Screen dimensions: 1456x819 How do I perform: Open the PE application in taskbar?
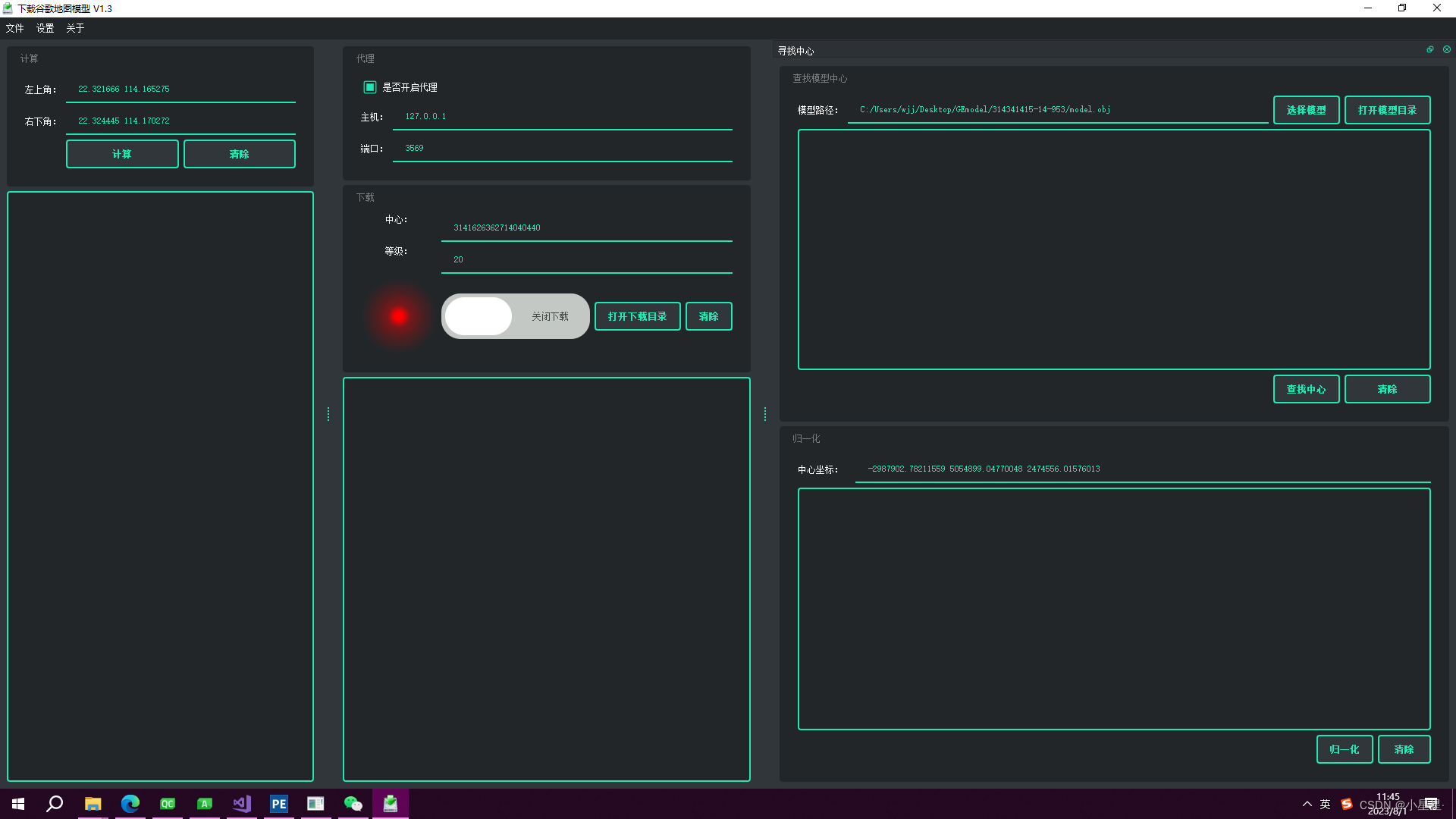click(278, 804)
